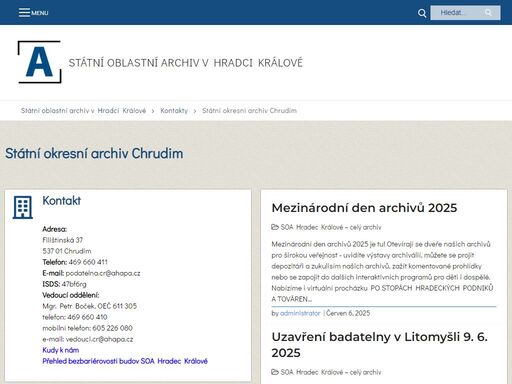
Task: Click the podatelna.cr@ahapa.cz email address
Action: click(x=103, y=273)
